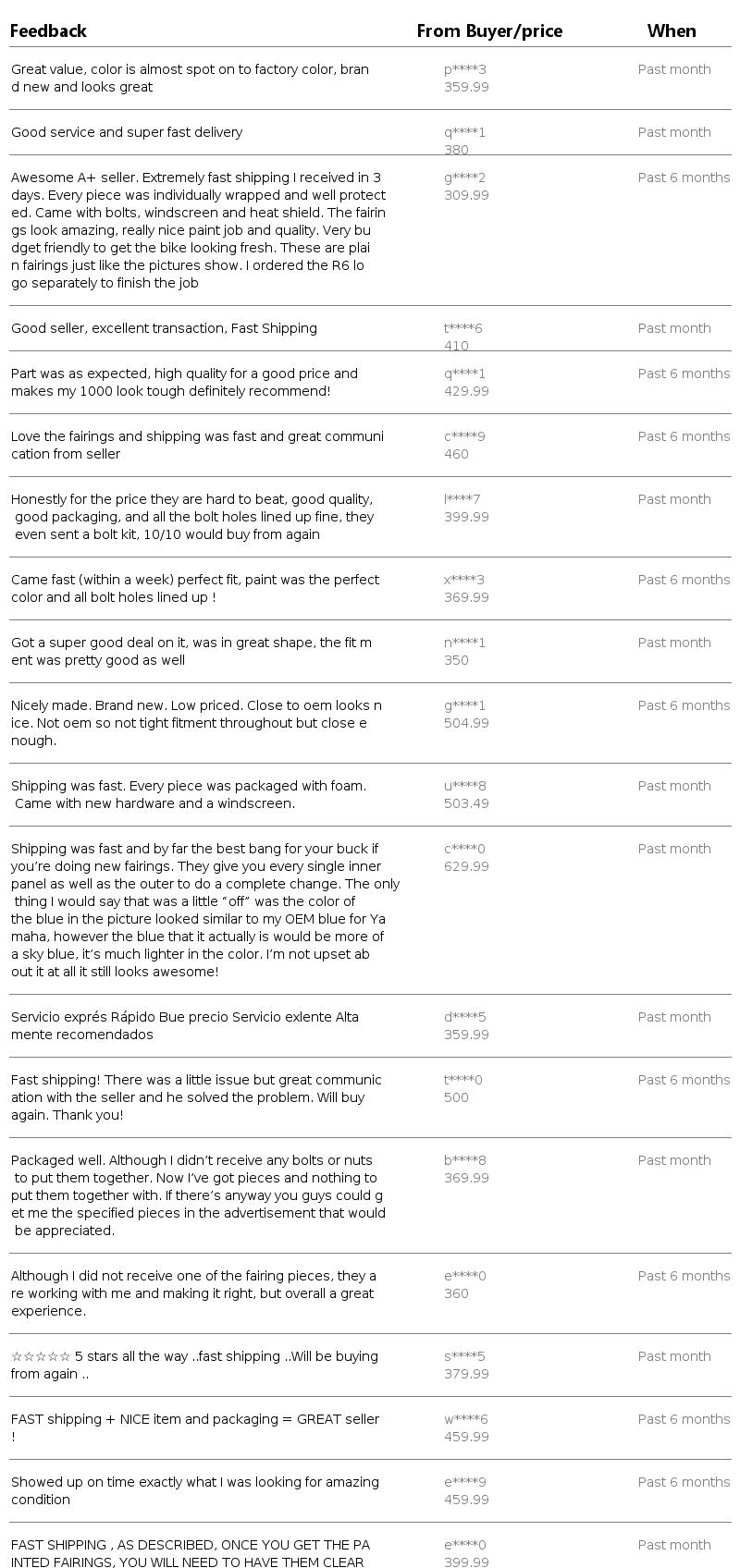Select buyer l****7
The height and width of the screenshot is (1568, 740).
(x=462, y=499)
